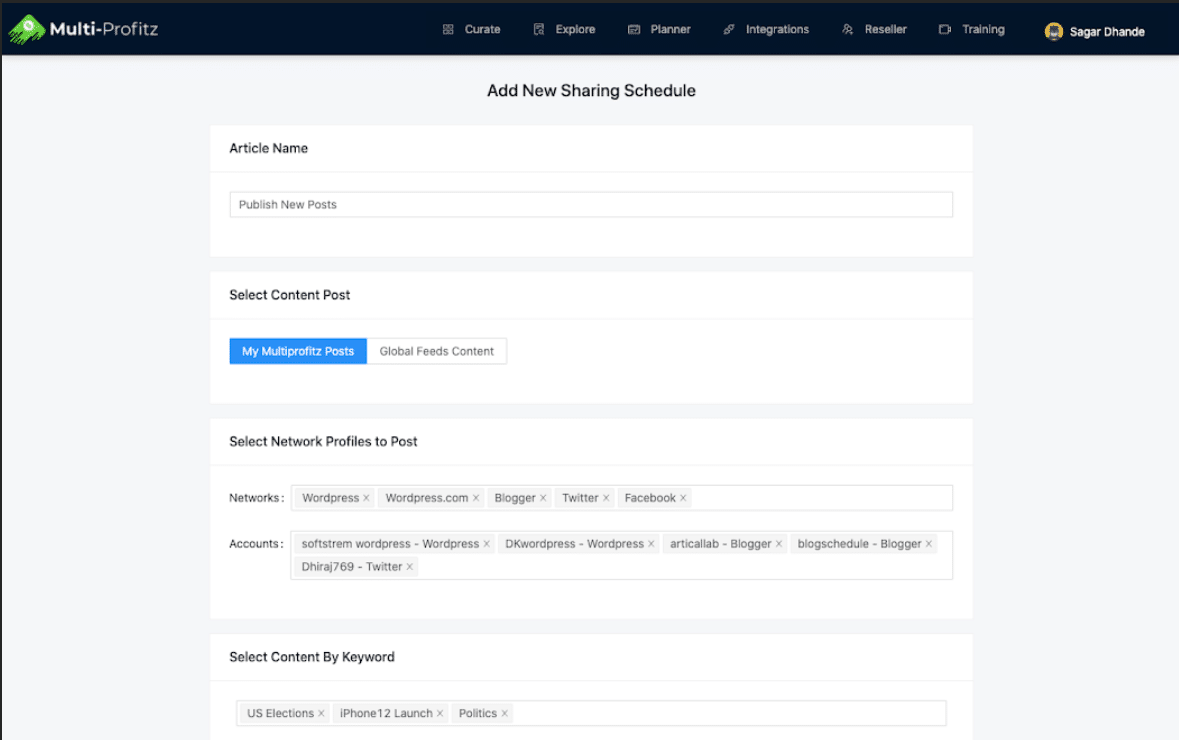Click the Planner calendar icon

point(634,29)
